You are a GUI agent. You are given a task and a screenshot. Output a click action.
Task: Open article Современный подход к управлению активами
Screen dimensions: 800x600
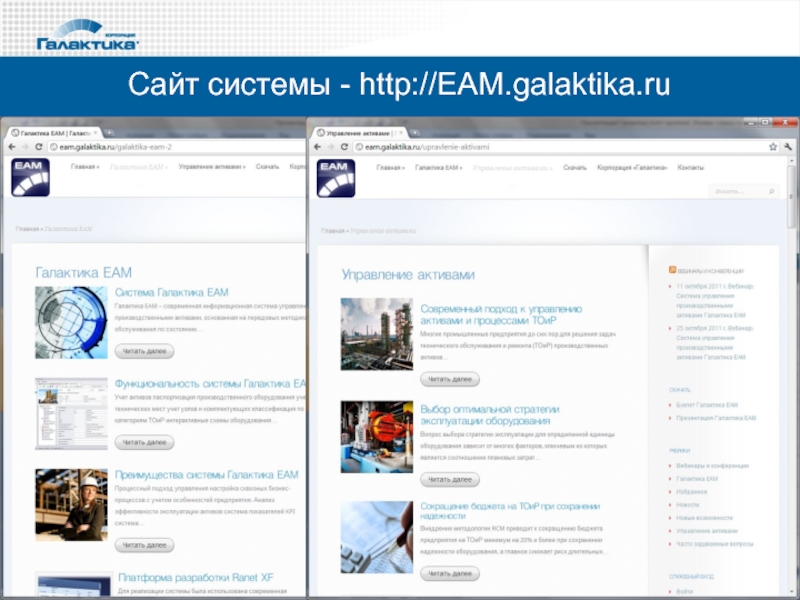[501, 315]
